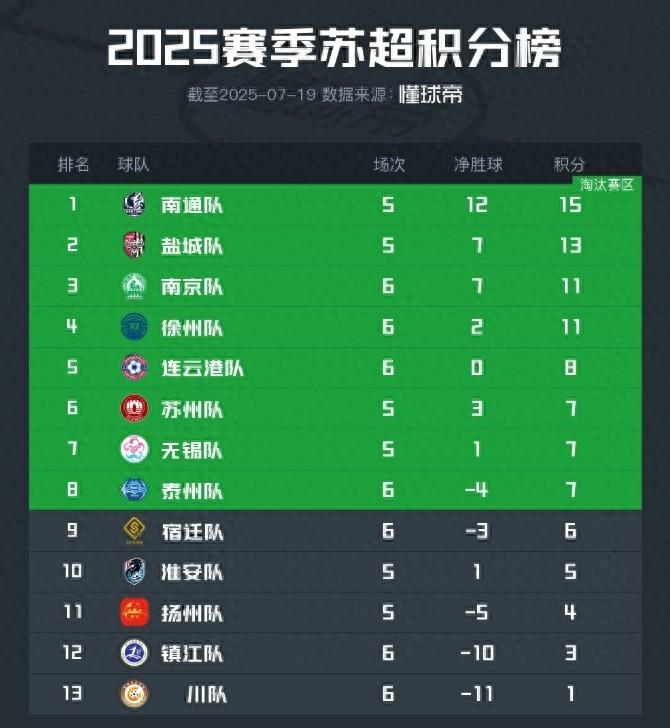The height and width of the screenshot is (728, 670).
Task: Click the 南通队 team logo
Action: [134, 205]
